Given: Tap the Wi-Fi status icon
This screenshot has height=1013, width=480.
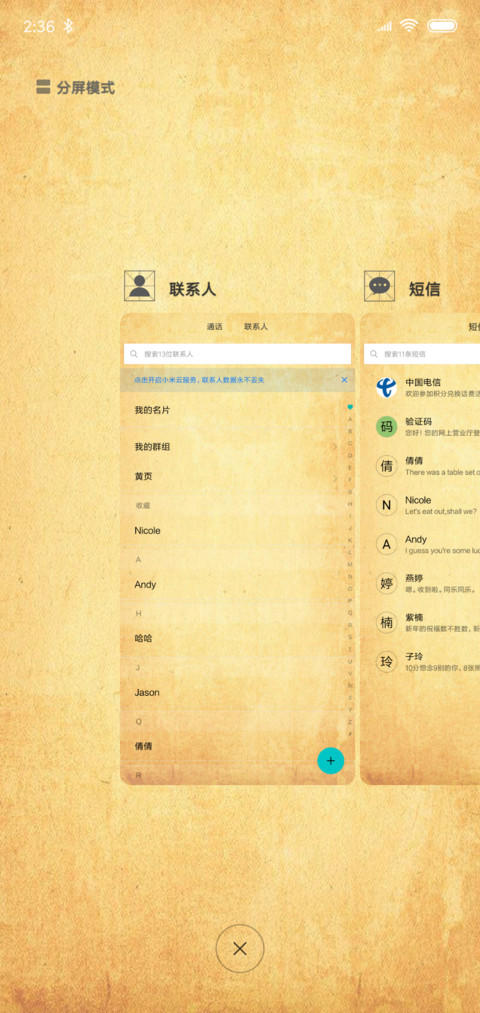Looking at the screenshot, I should pos(408,25).
